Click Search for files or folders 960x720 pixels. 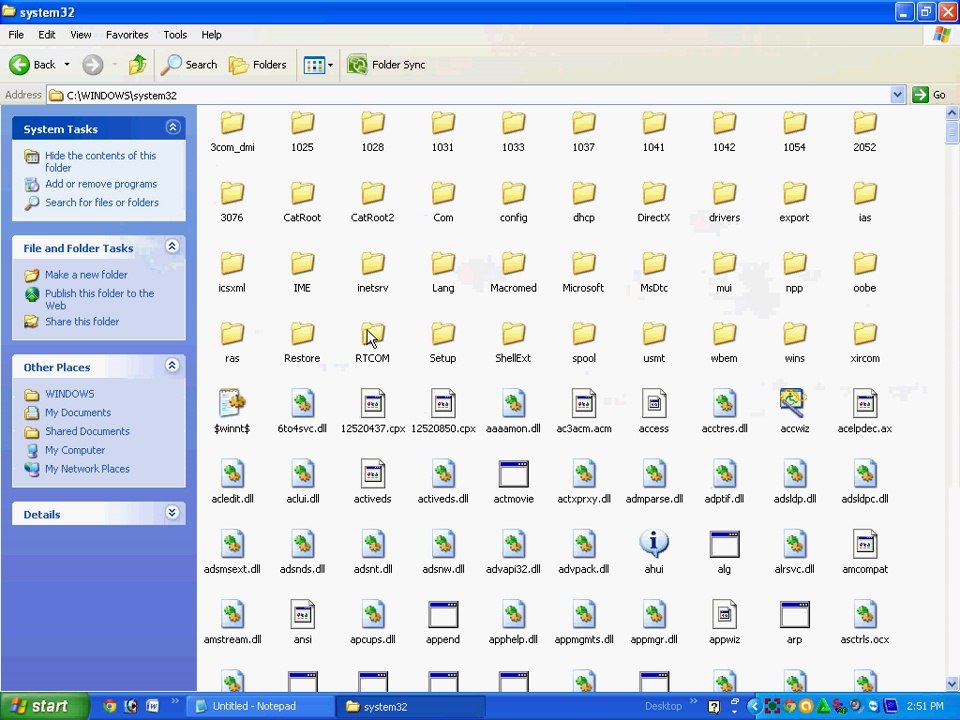(x=102, y=203)
